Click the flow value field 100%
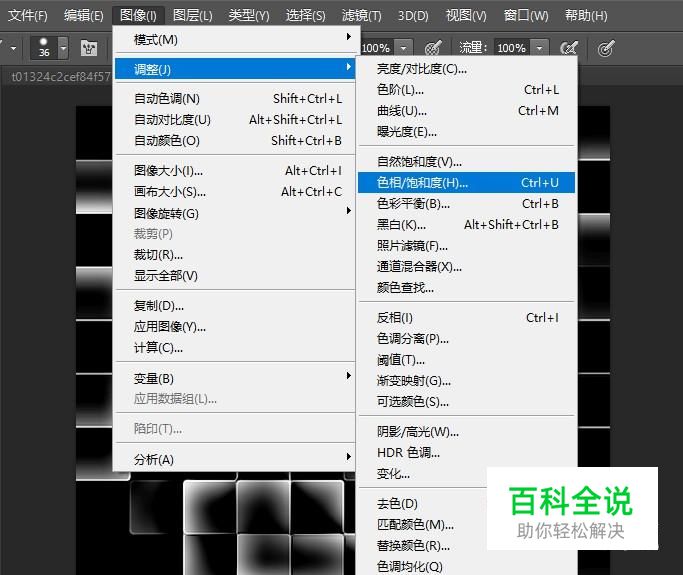The height and width of the screenshot is (575, 683). point(512,48)
